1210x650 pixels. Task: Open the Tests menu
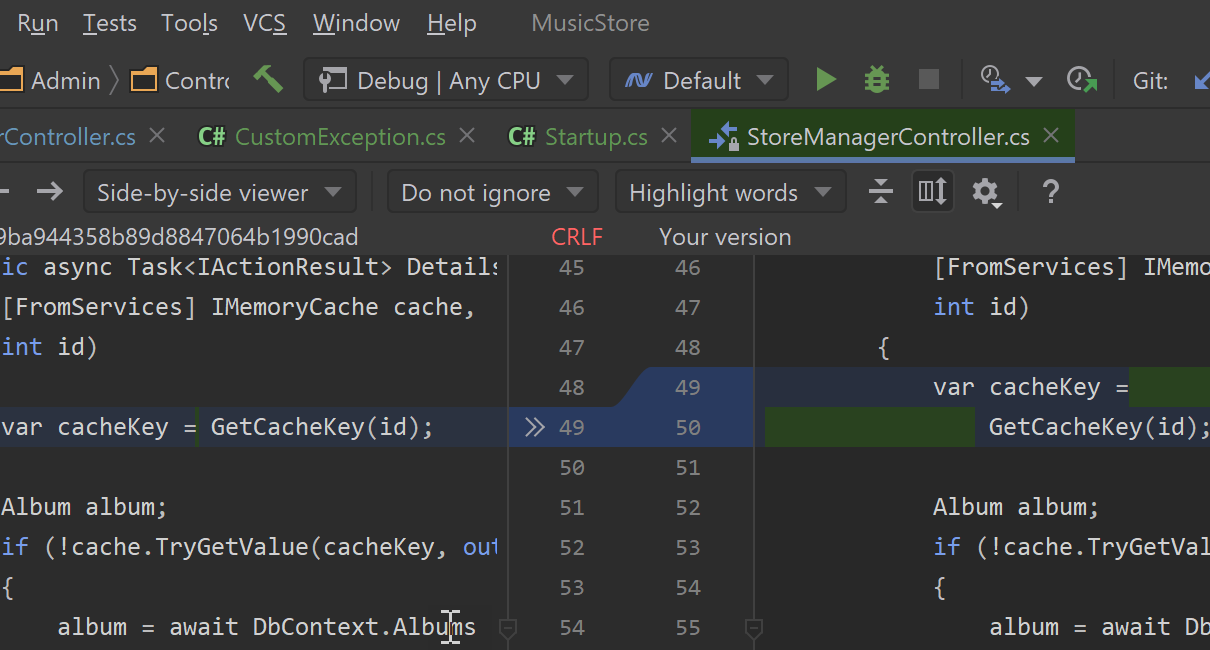click(109, 23)
